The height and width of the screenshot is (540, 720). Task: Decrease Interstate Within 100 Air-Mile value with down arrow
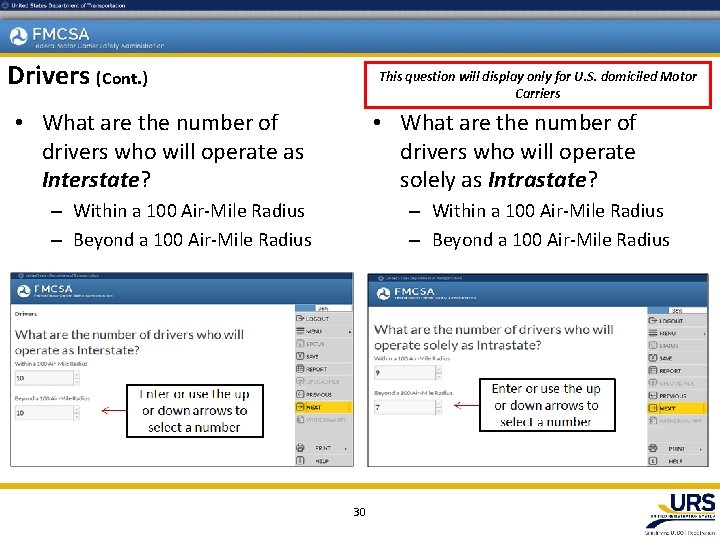(76, 381)
